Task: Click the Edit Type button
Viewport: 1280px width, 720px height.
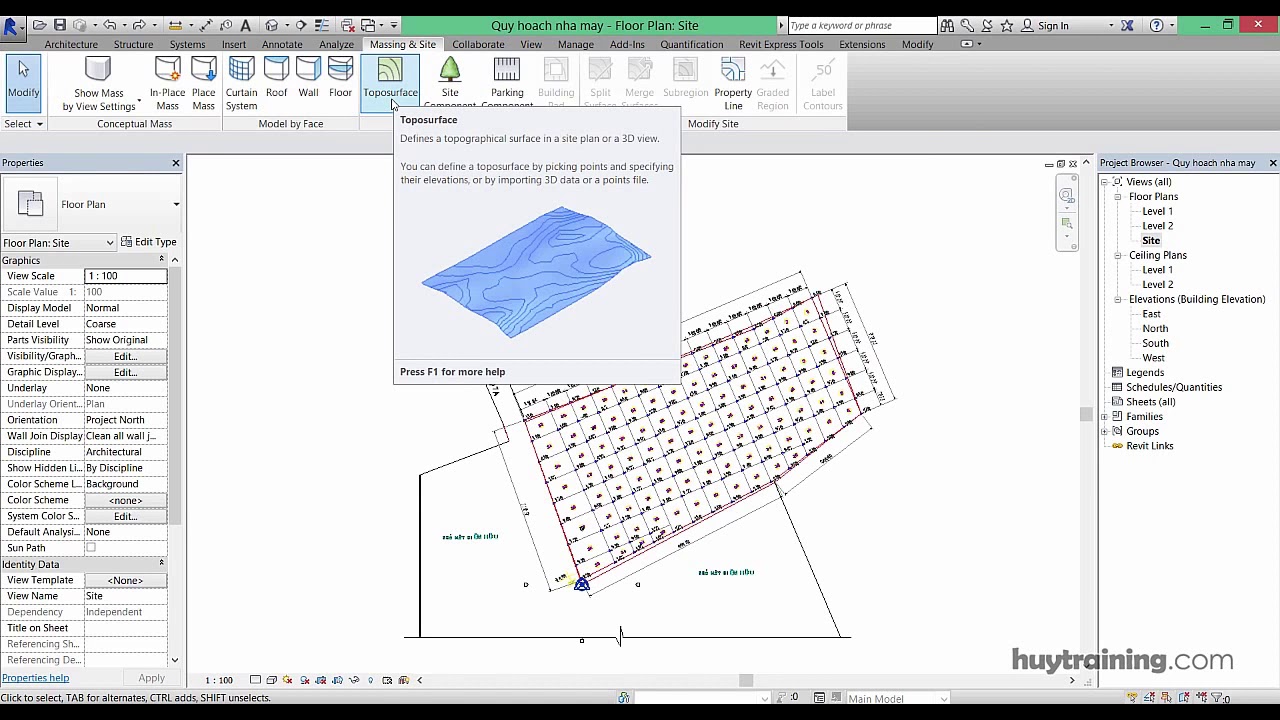Action: pos(148,242)
